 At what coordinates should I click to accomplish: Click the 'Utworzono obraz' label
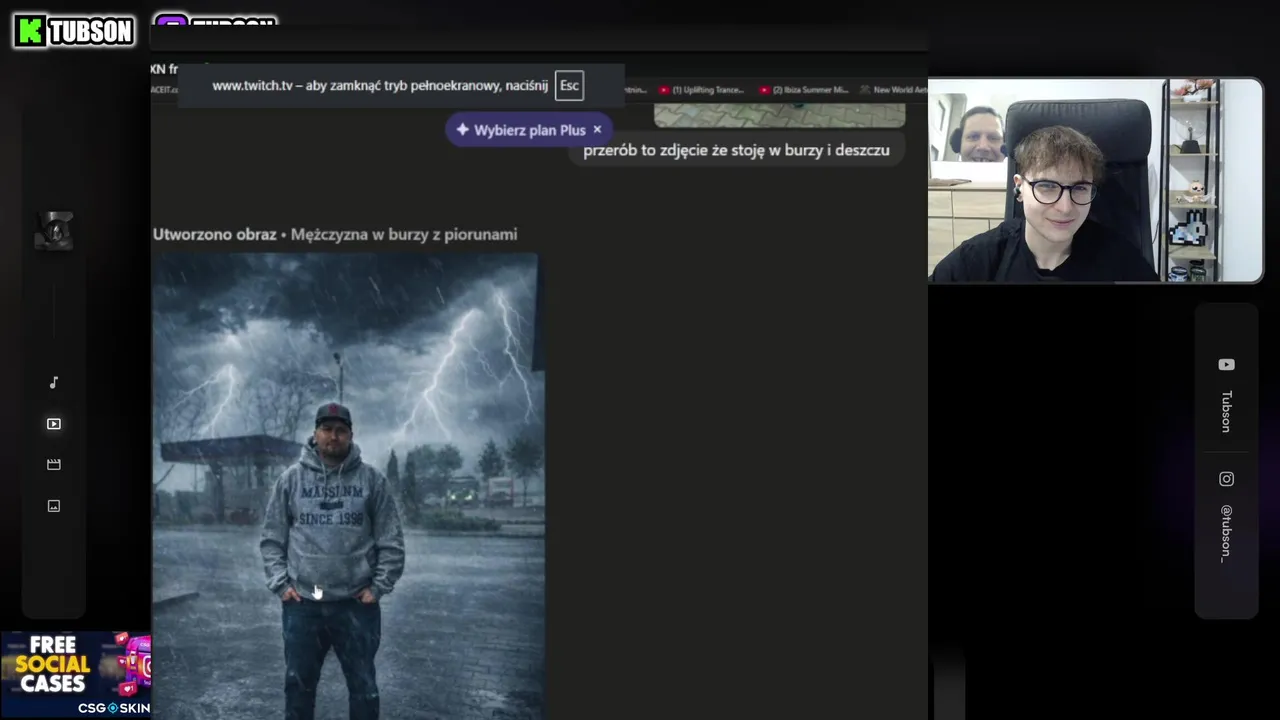pyautogui.click(x=214, y=234)
